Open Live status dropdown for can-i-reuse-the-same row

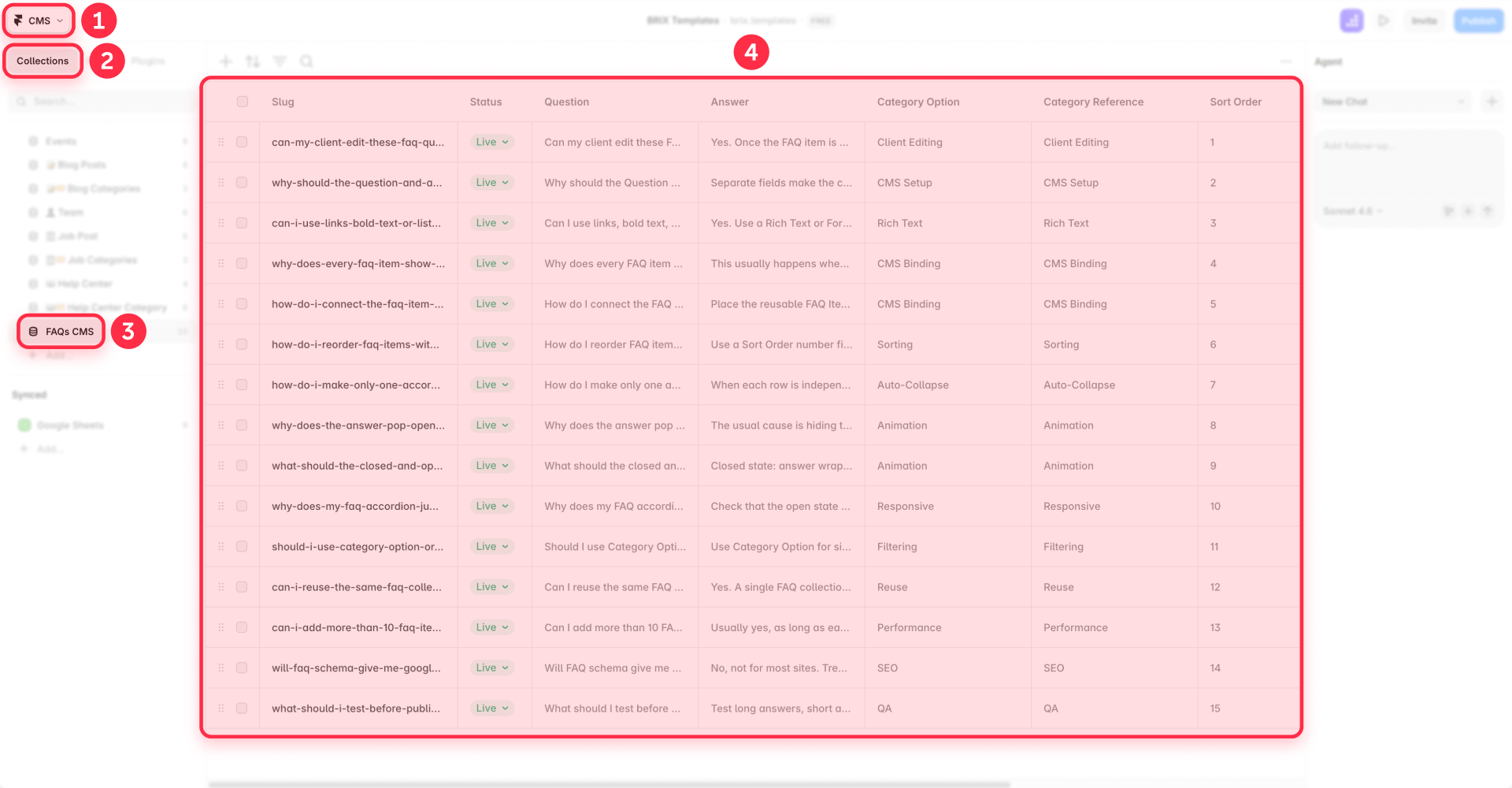coord(492,587)
